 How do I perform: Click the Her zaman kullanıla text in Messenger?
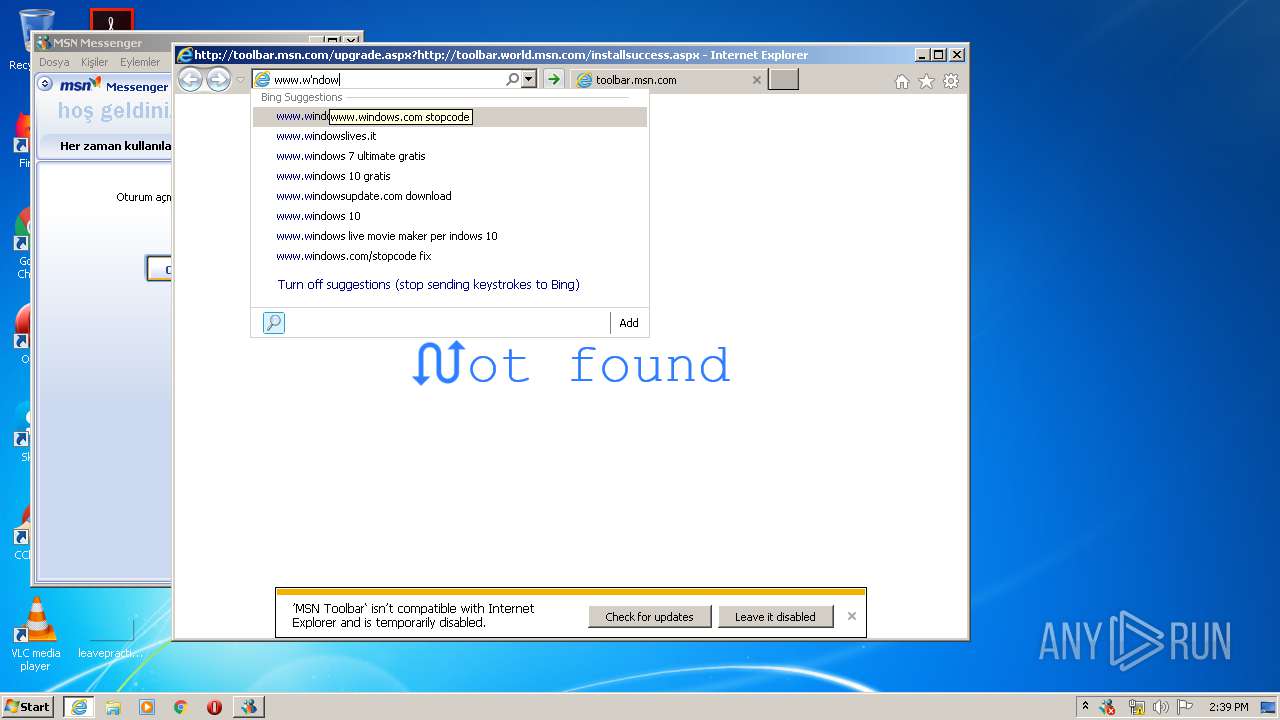(115, 146)
